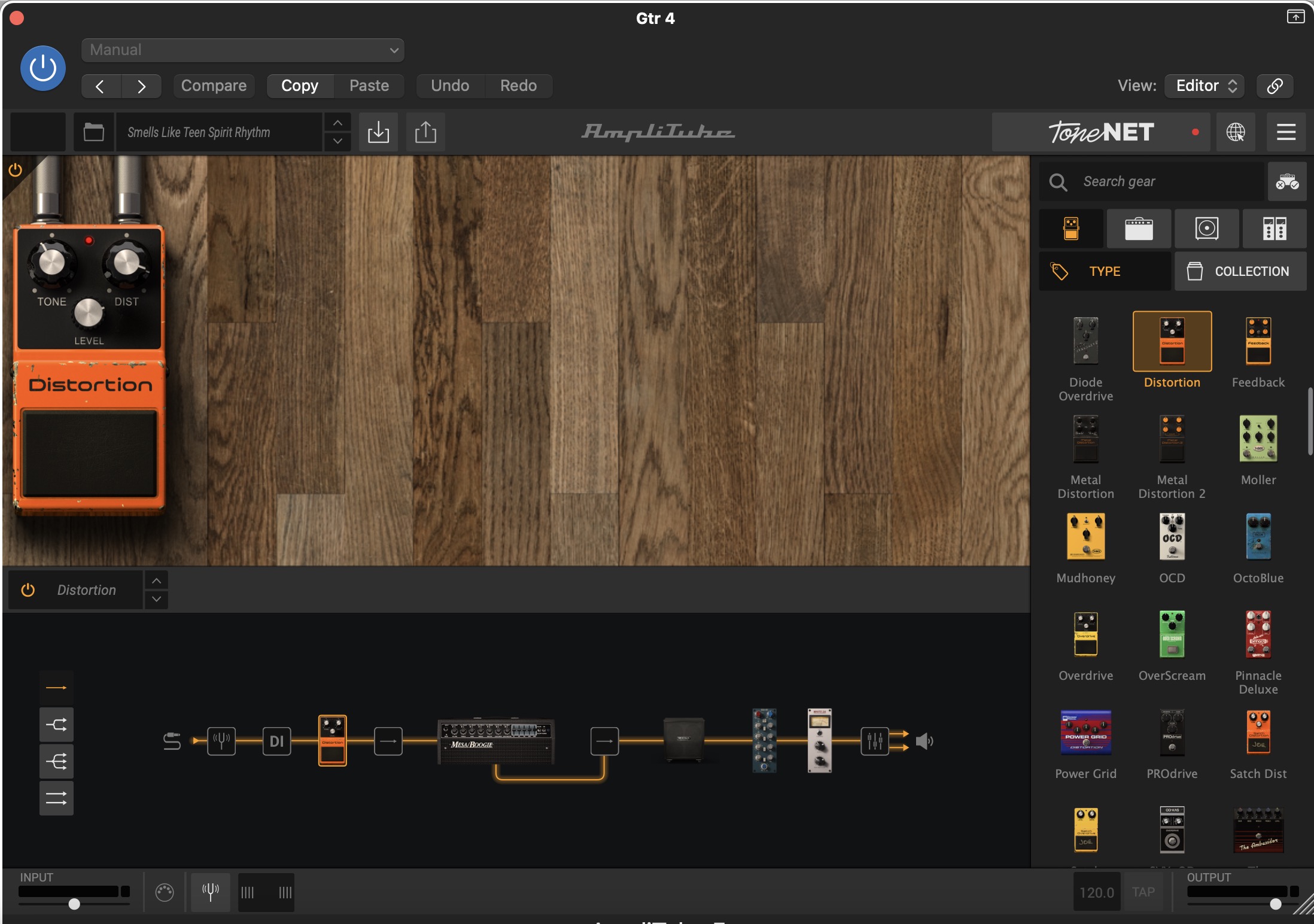Select the rack effects gear tab
Viewport: 1314px width, 924px height.
1275,229
